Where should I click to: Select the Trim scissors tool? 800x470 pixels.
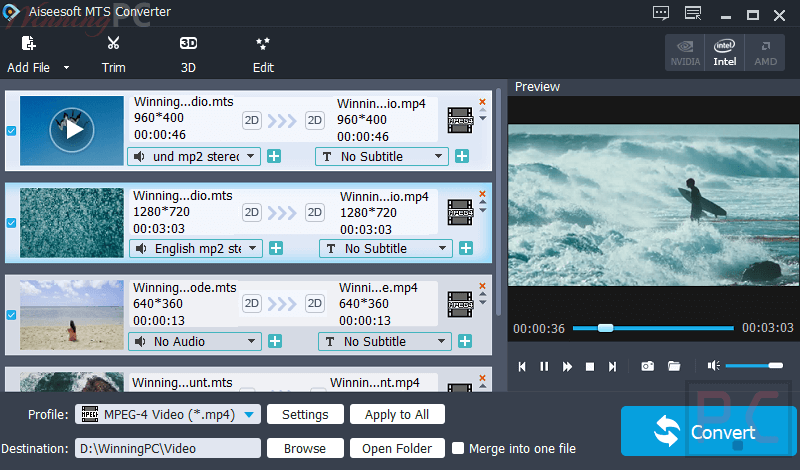[x=113, y=43]
